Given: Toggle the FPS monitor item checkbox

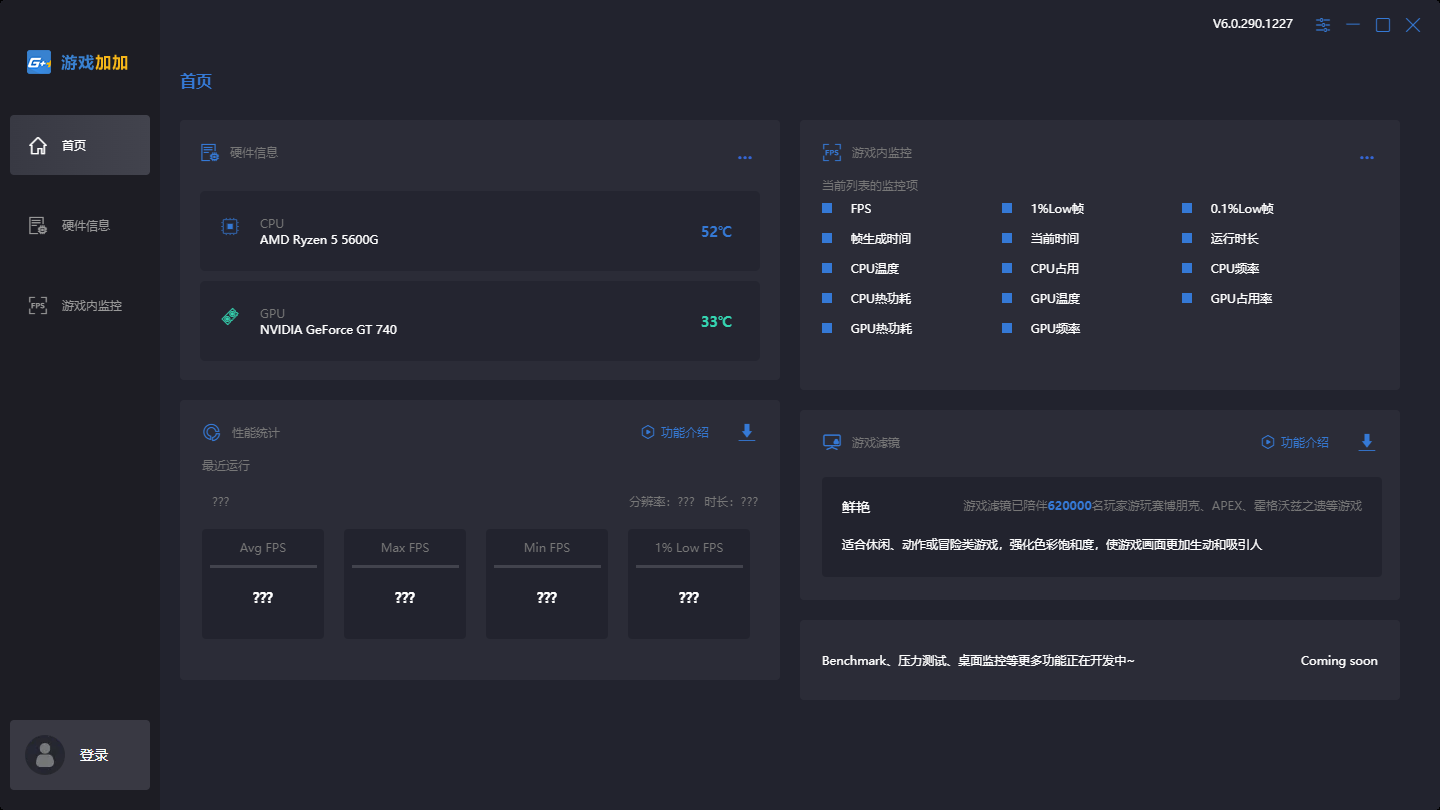Looking at the screenshot, I should coord(827,209).
